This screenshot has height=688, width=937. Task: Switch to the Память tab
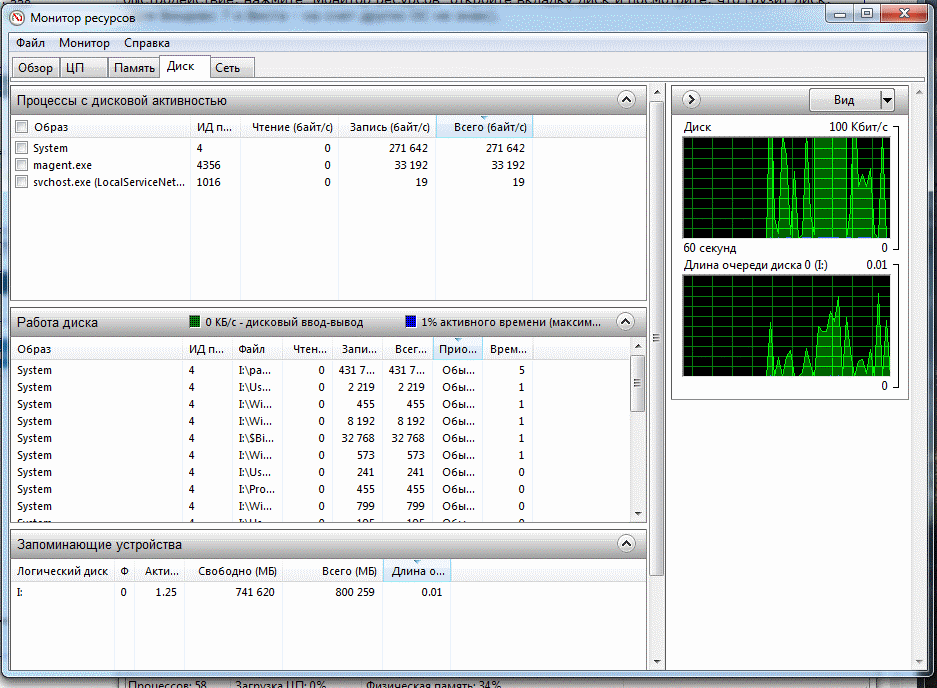(134, 68)
